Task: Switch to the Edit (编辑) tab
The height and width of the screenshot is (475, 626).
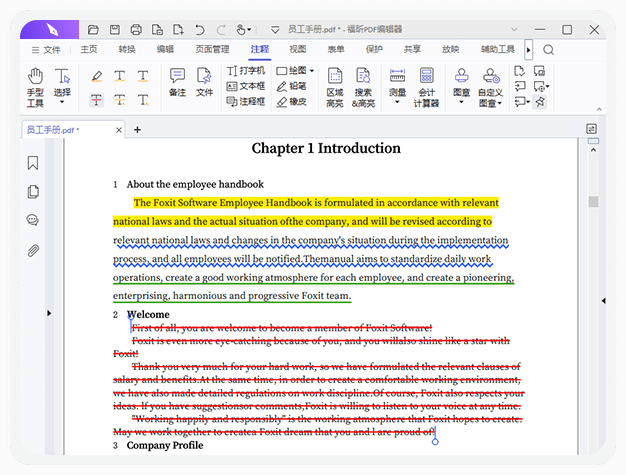Action: [165, 49]
